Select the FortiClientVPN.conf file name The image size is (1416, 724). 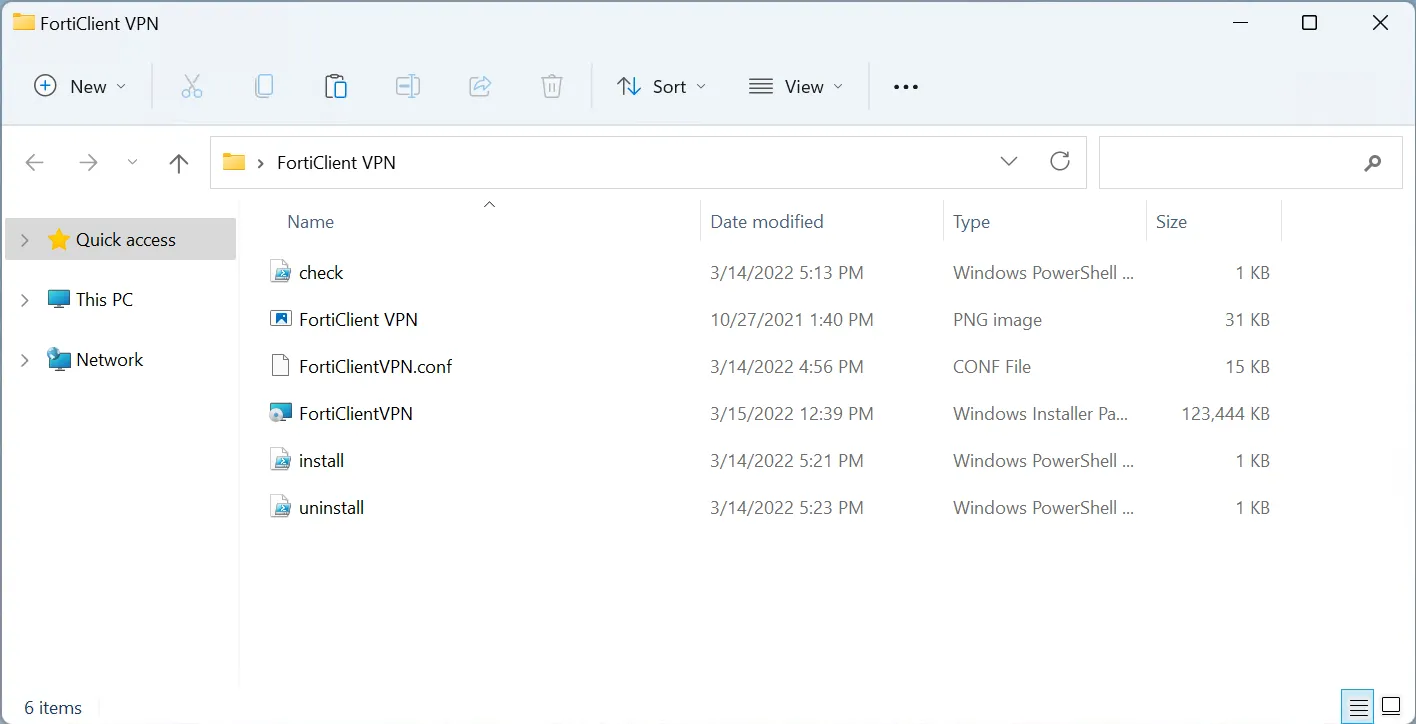coord(375,366)
